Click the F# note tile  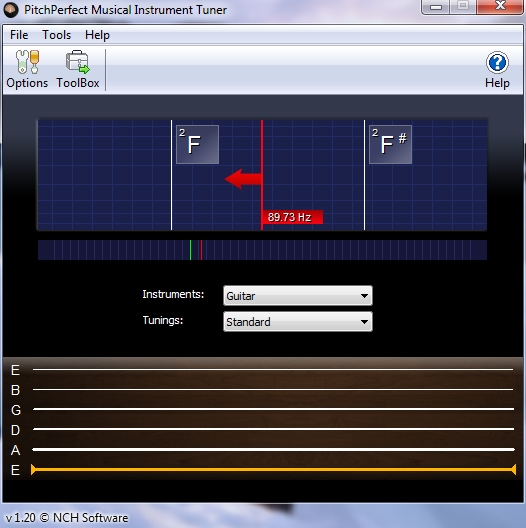tap(390, 144)
